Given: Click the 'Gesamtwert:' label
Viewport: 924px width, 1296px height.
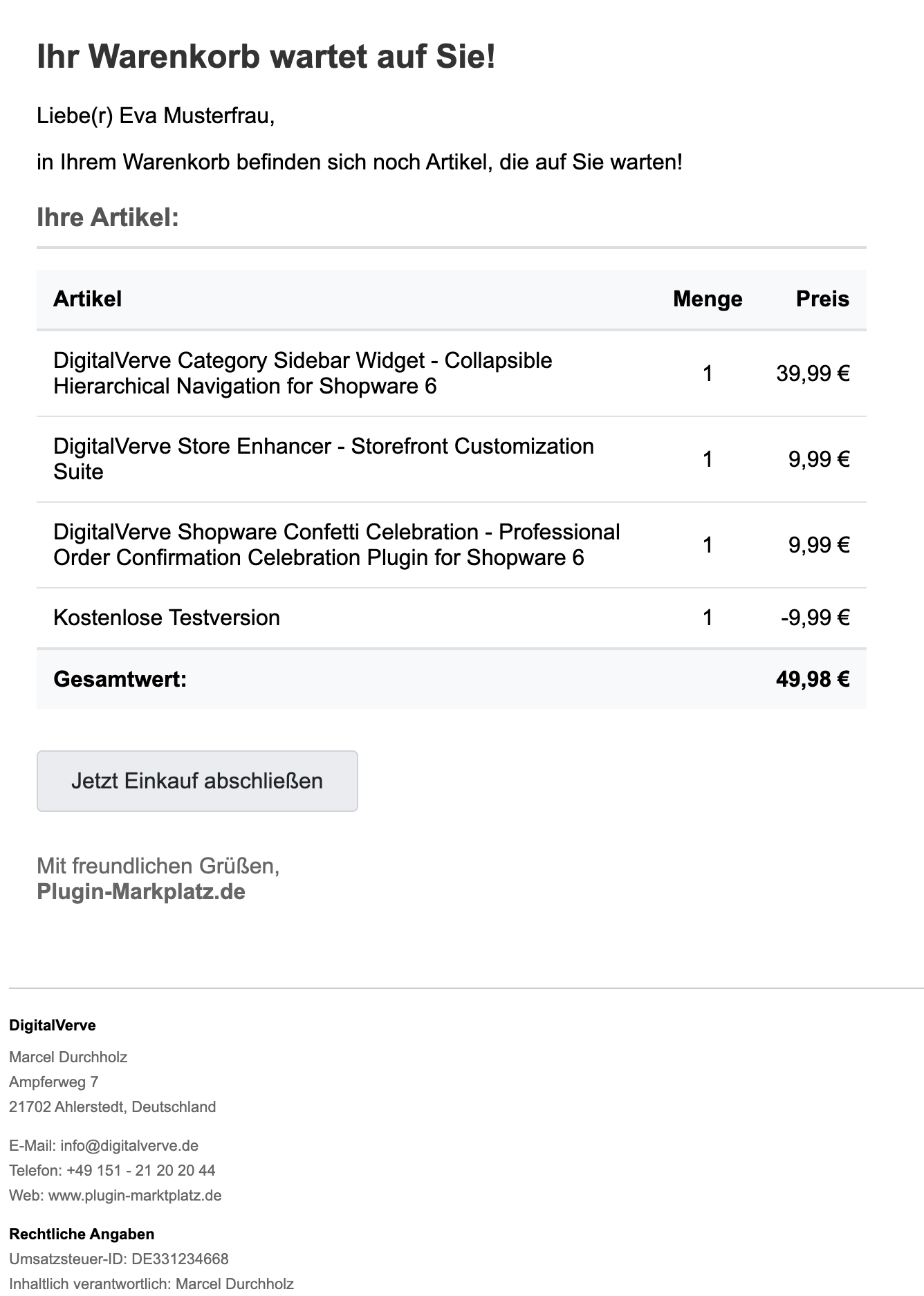Looking at the screenshot, I should pyautogui.click(x=120, y=679).
